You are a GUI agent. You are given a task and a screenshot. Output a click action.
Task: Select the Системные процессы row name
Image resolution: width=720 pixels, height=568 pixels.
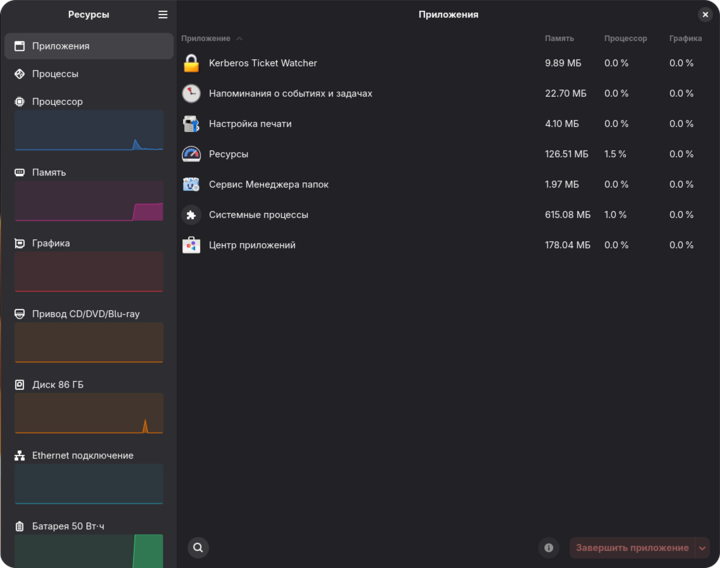click(259, 214)
